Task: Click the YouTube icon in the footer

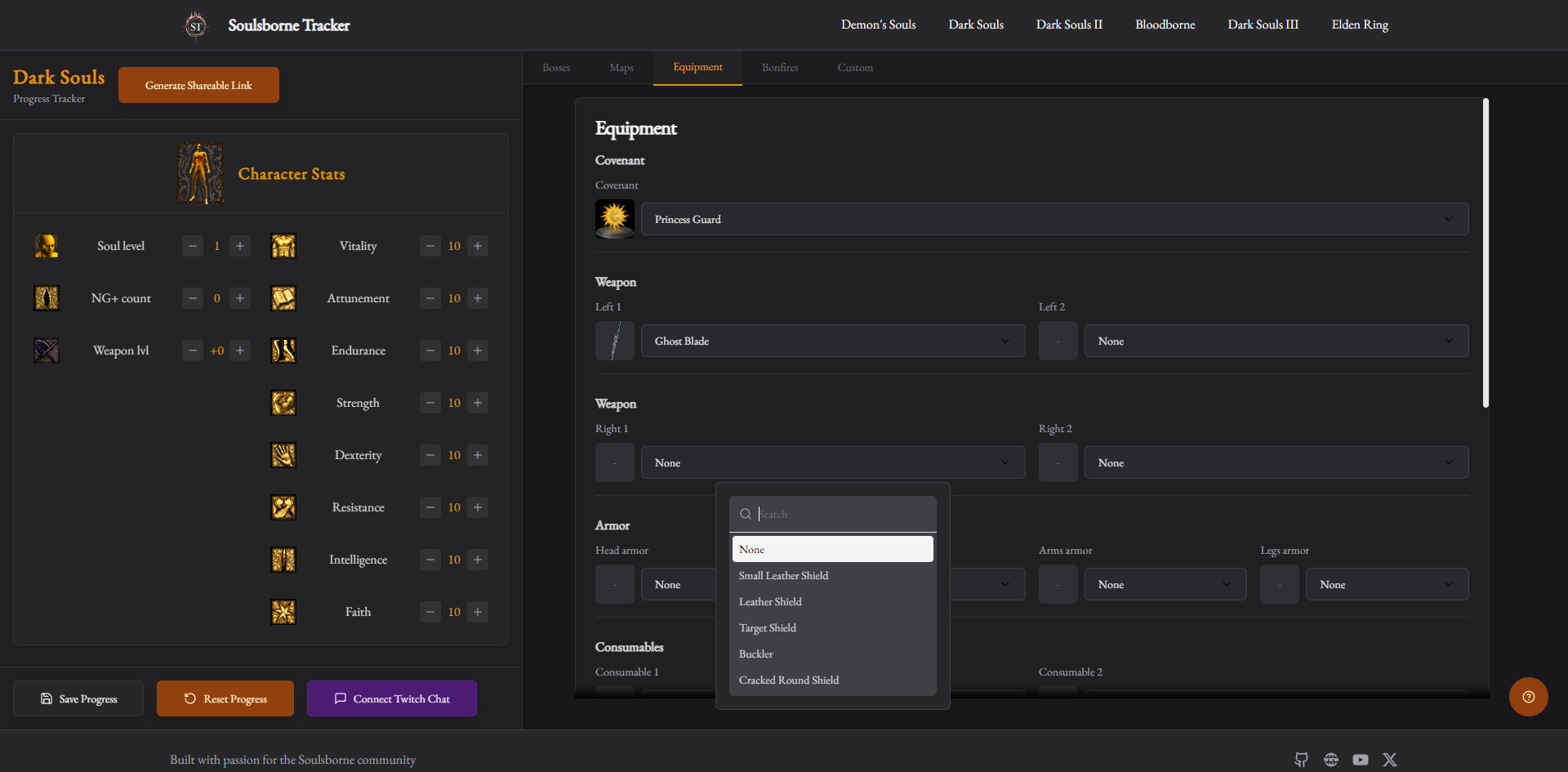Action: tap(1361, 760)
